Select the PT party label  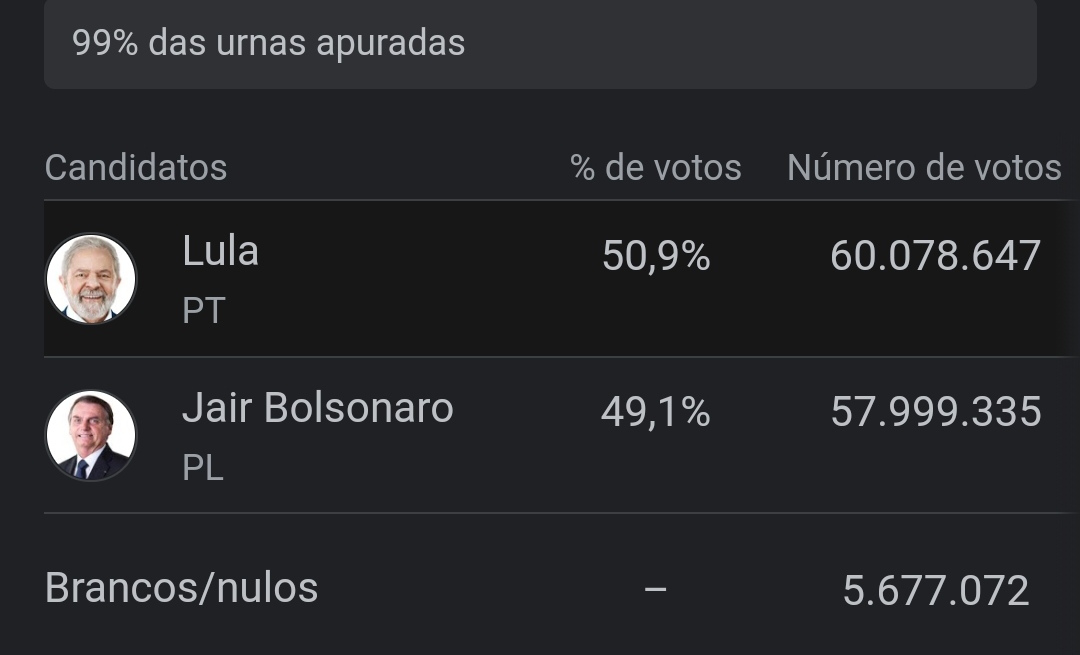(x=204, y=311)
